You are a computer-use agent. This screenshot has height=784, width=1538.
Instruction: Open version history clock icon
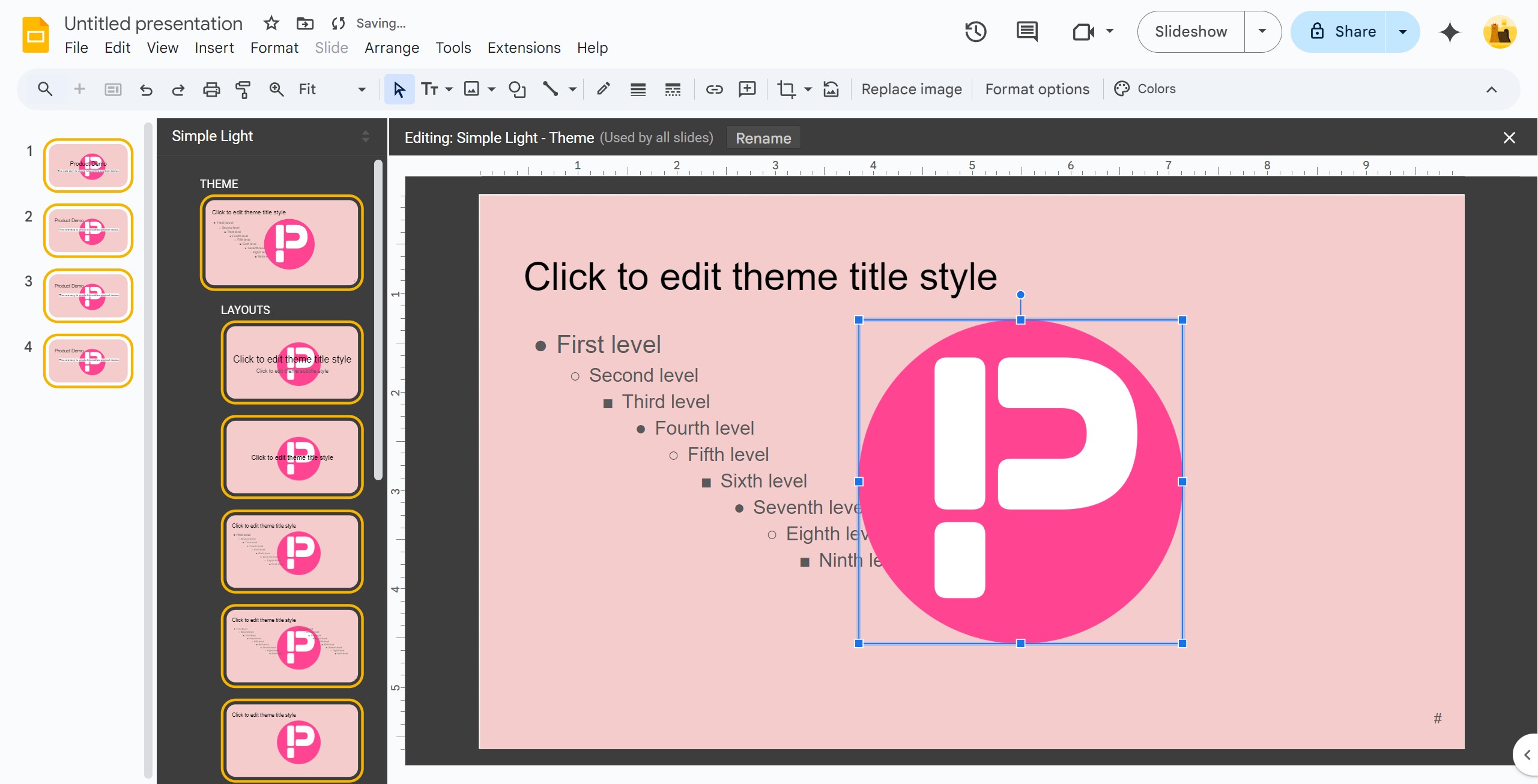(976, 32)
